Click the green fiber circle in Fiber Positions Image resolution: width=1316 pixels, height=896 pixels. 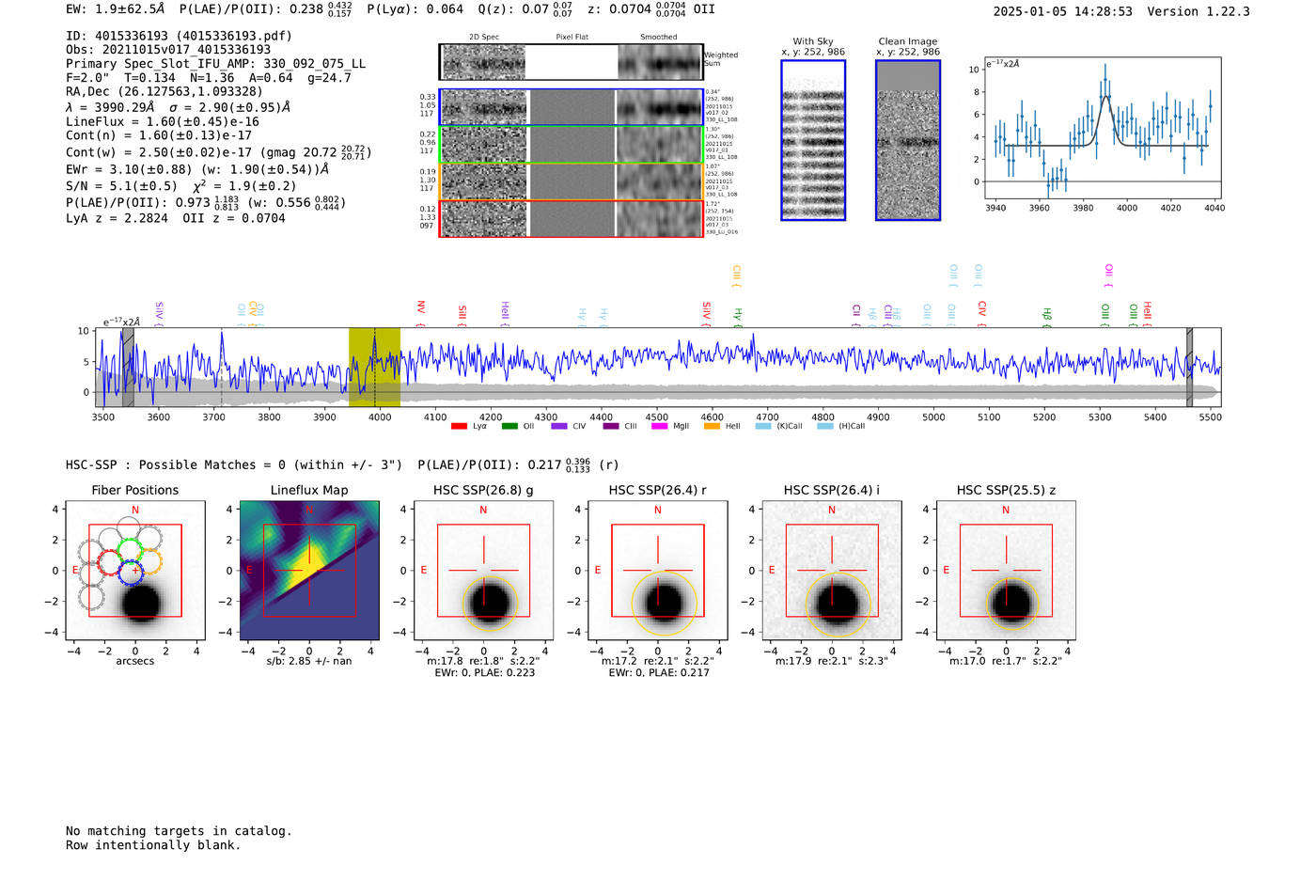(129, 550)
